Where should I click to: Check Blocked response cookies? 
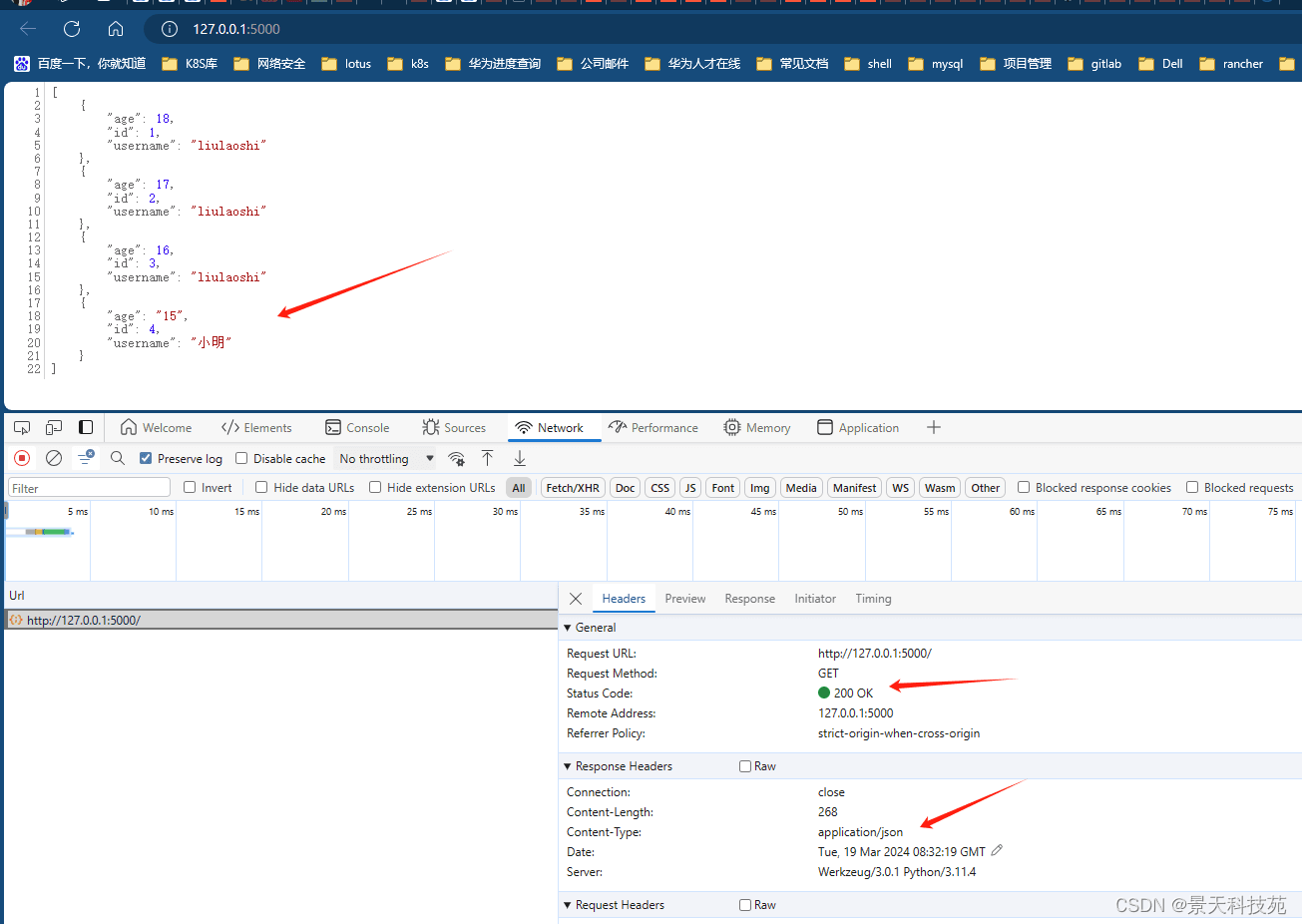1024,487
